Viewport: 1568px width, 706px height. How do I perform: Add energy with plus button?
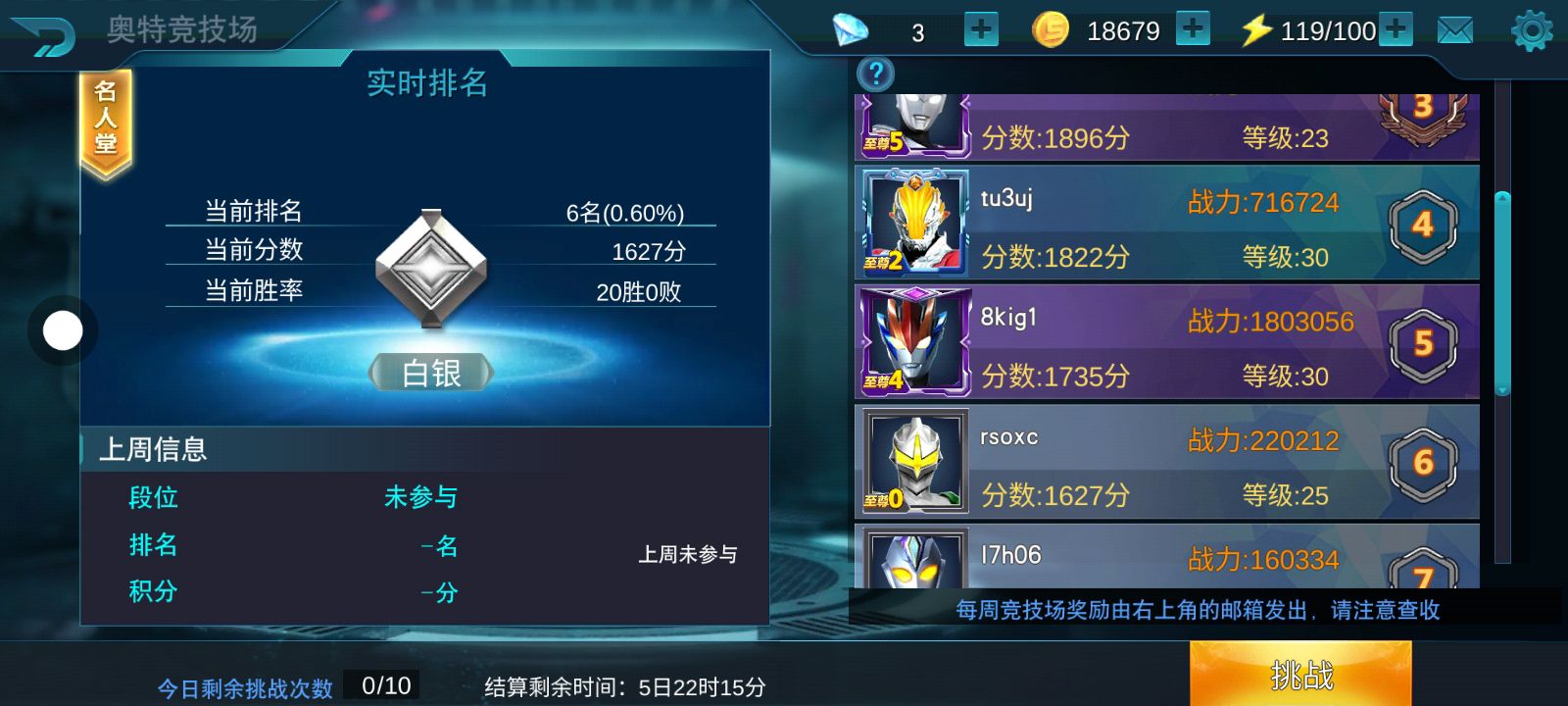point(1396,29)
